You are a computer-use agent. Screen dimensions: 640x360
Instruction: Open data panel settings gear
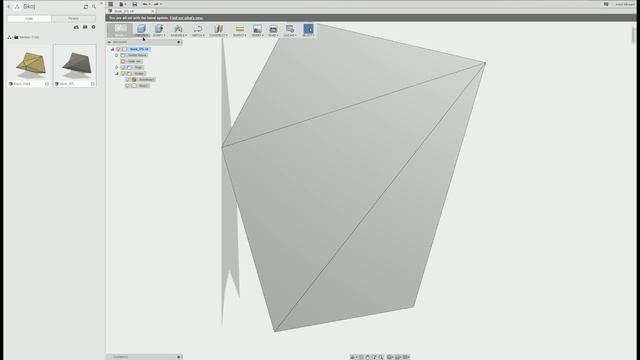[x=93, y=27]
